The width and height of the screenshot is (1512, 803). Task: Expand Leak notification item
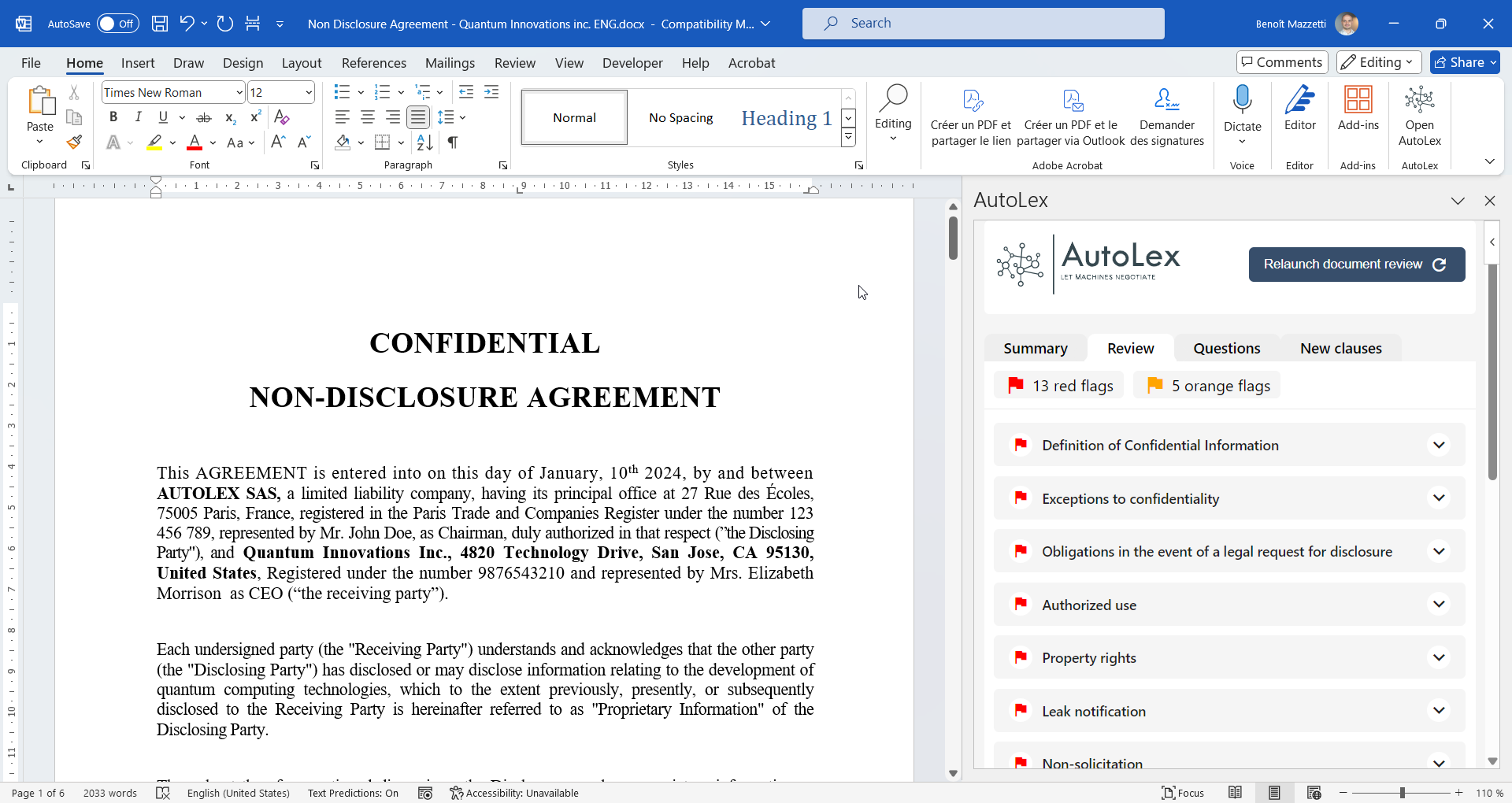(x=1439, y=711)
